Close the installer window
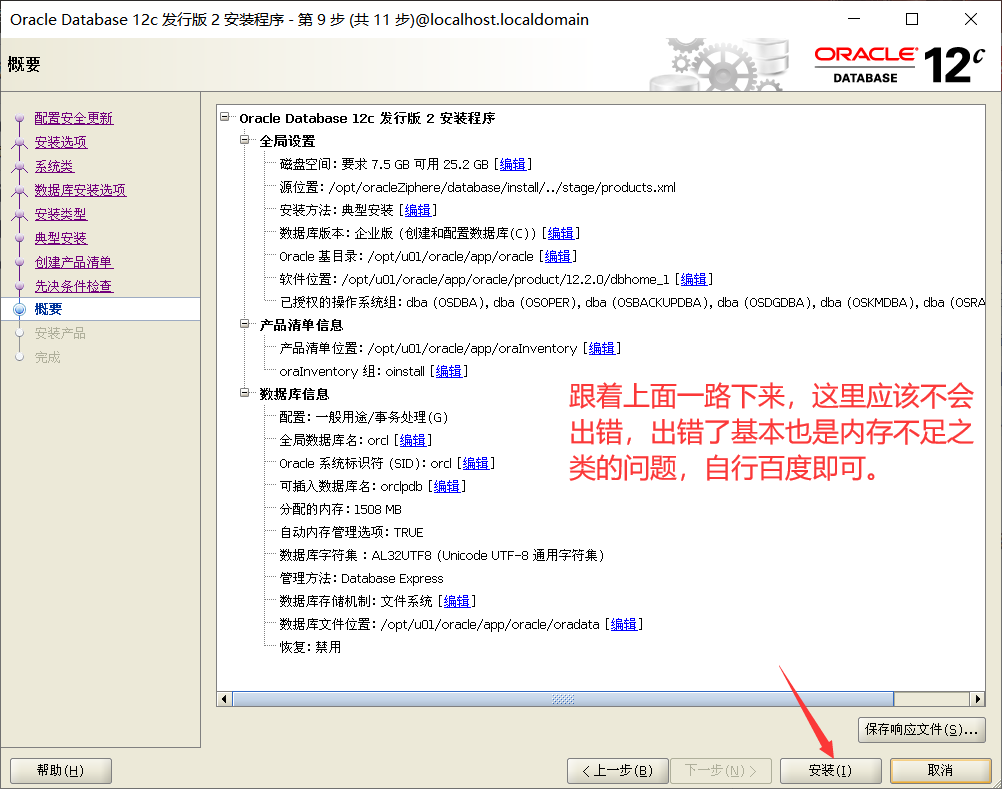The image size is (1002, 789). pyautogui.click(x=971, y=19)
